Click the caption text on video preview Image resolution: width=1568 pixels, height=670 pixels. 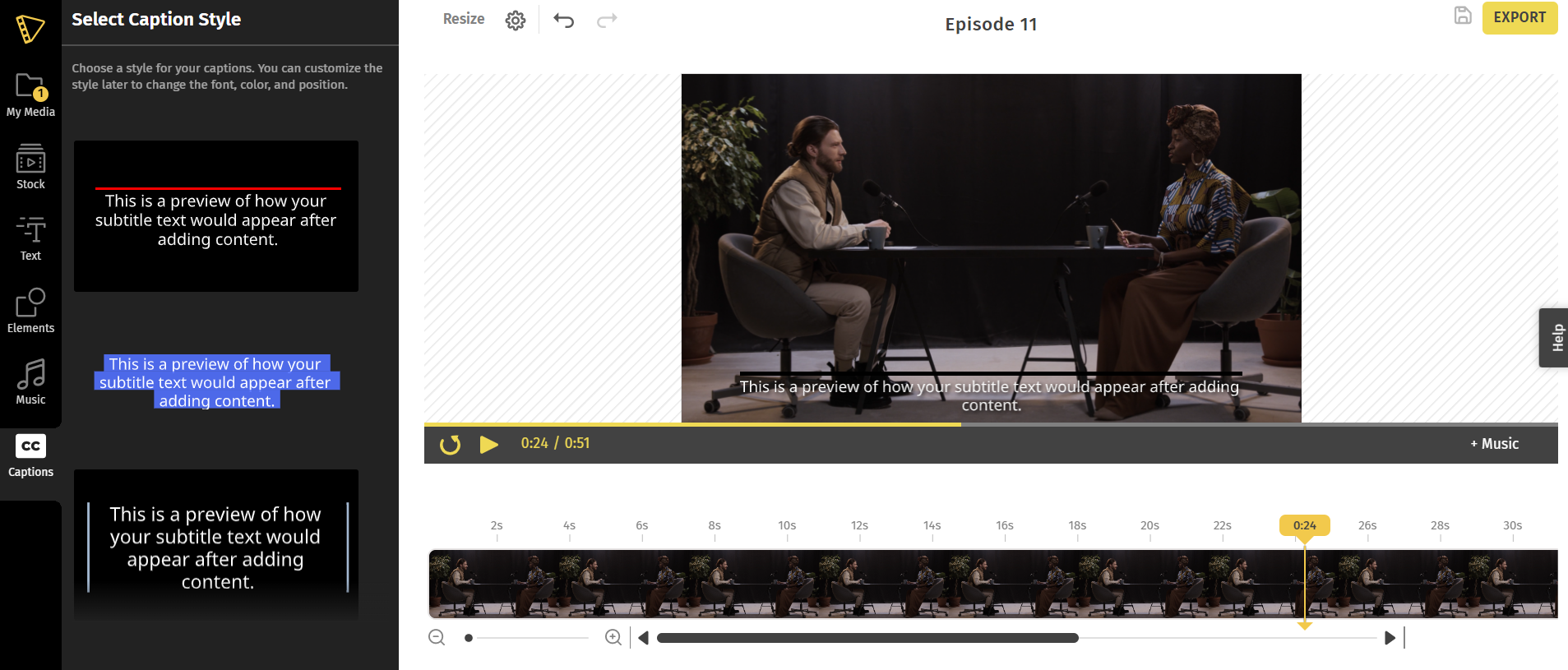click(x=990, y=395)
